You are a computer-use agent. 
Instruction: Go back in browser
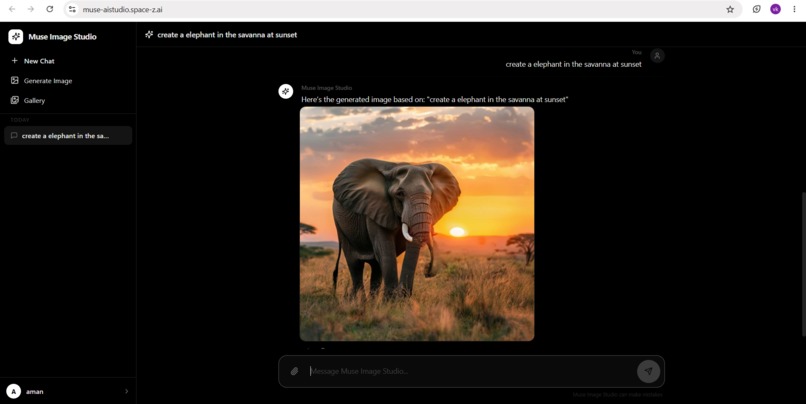tap(12, 9)
